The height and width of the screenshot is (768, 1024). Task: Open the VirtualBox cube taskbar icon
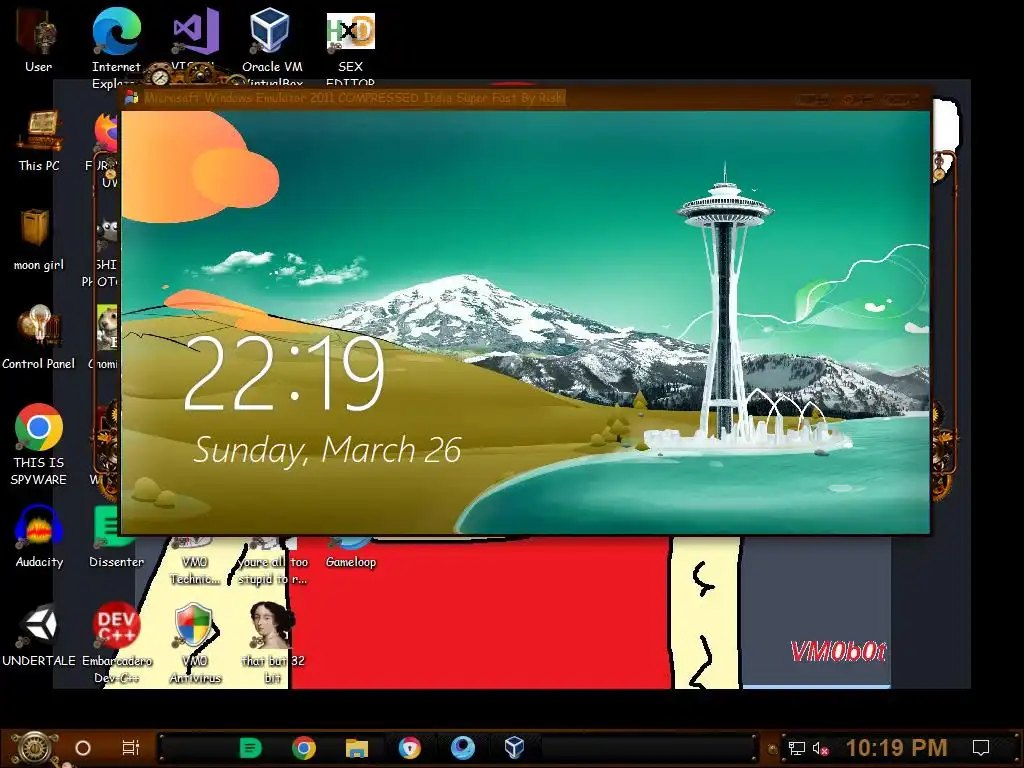(x=515, y=747)
